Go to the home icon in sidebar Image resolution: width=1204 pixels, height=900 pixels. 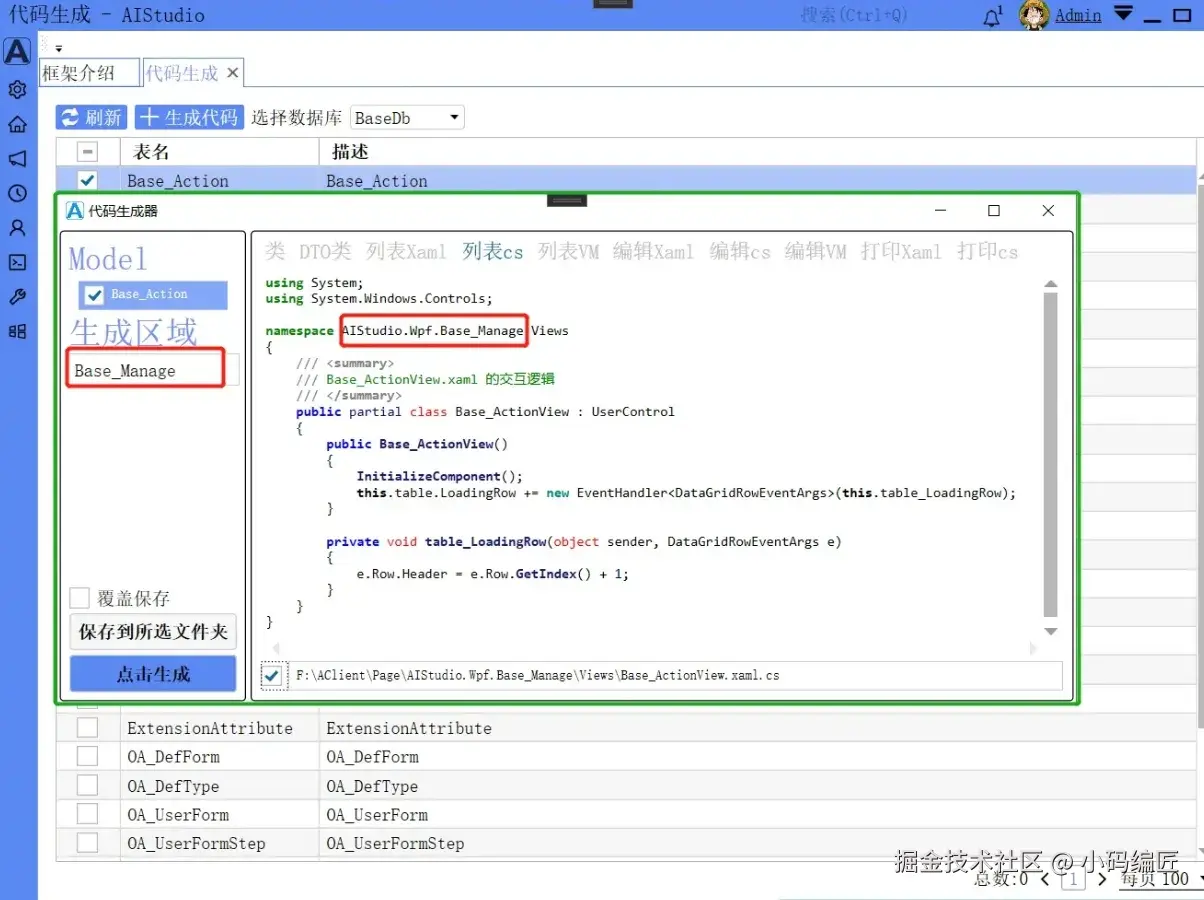click(17, 124)
